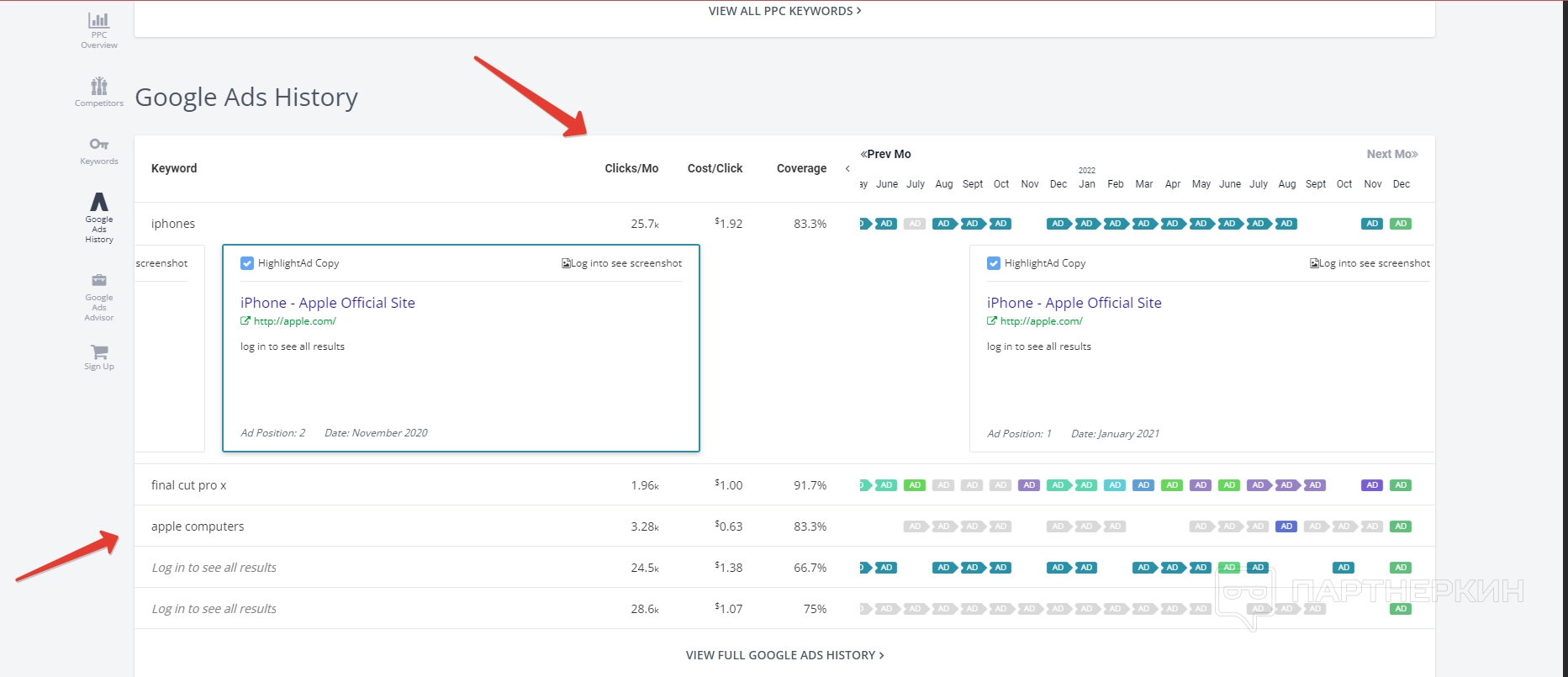The height and width of the screenshot is (677, 1568).
Task: Open the apple.com link in January 2021 ad
Action: [1041, 321]
